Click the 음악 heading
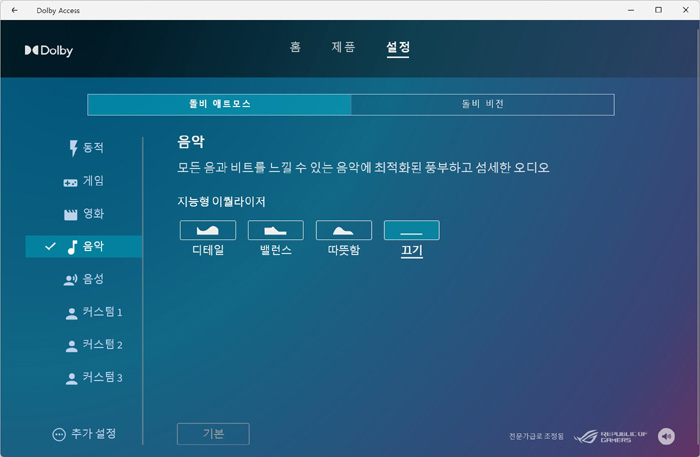Image resolution: width=700 pixels, height=457 pixels. [x=191, y=141]
